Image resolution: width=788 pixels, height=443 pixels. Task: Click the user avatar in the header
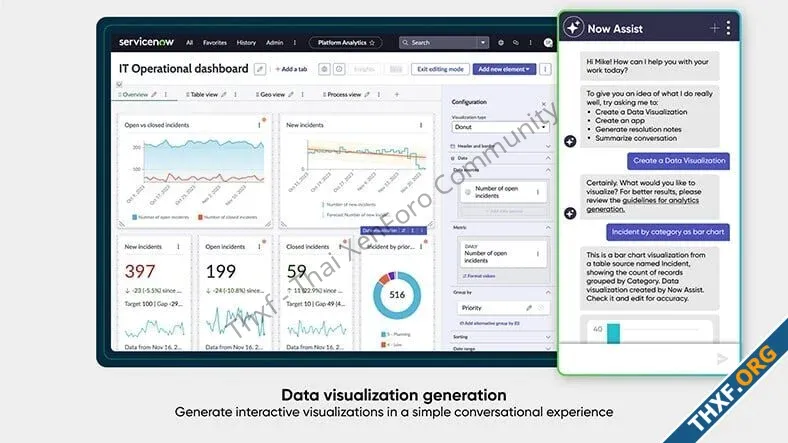pos(548,43)
